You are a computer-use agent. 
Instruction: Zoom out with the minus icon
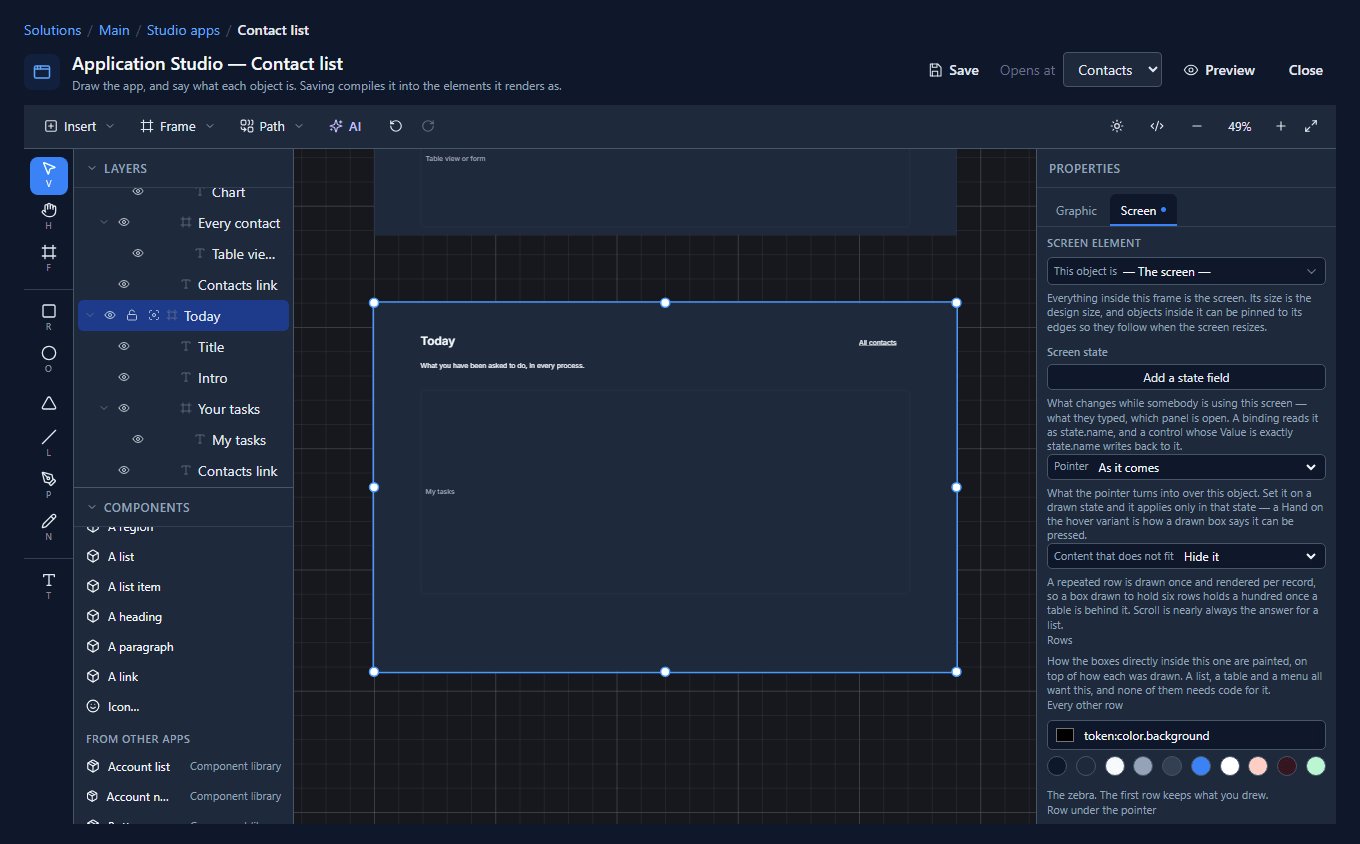[1197, 126]
